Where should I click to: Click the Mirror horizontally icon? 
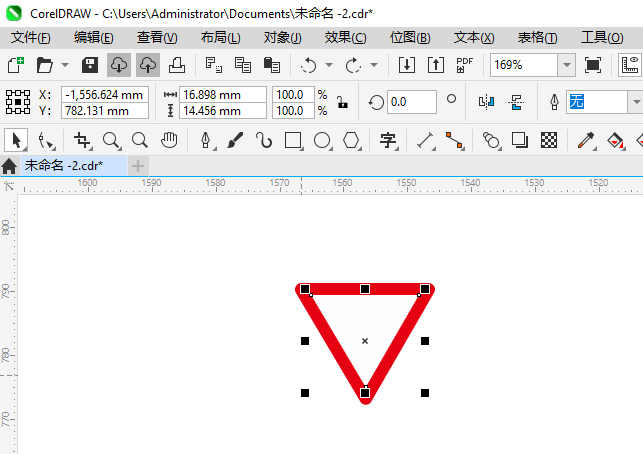[486, 102]
